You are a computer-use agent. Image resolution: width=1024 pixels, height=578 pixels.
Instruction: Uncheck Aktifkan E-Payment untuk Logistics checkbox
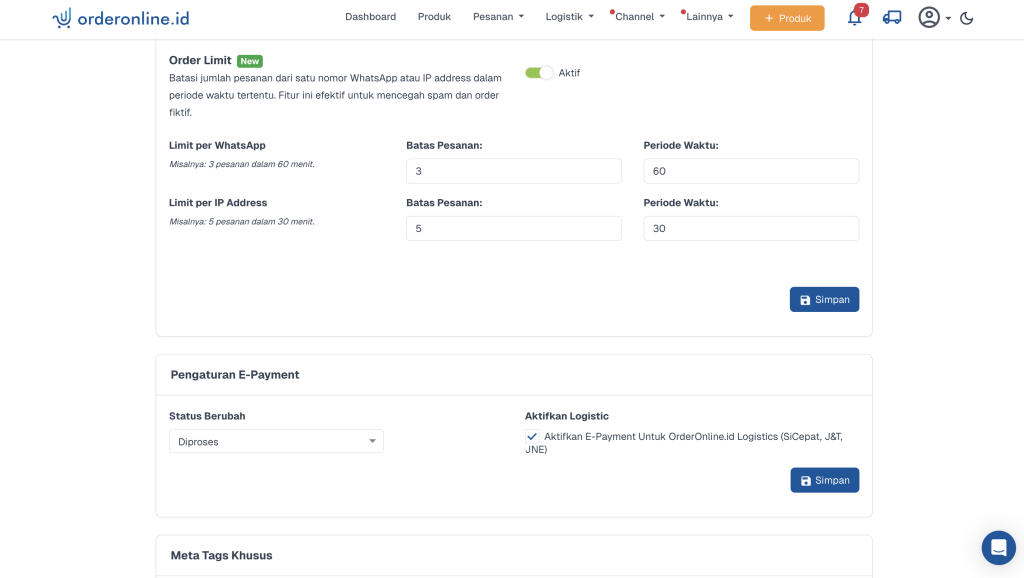tap(532, 437)
